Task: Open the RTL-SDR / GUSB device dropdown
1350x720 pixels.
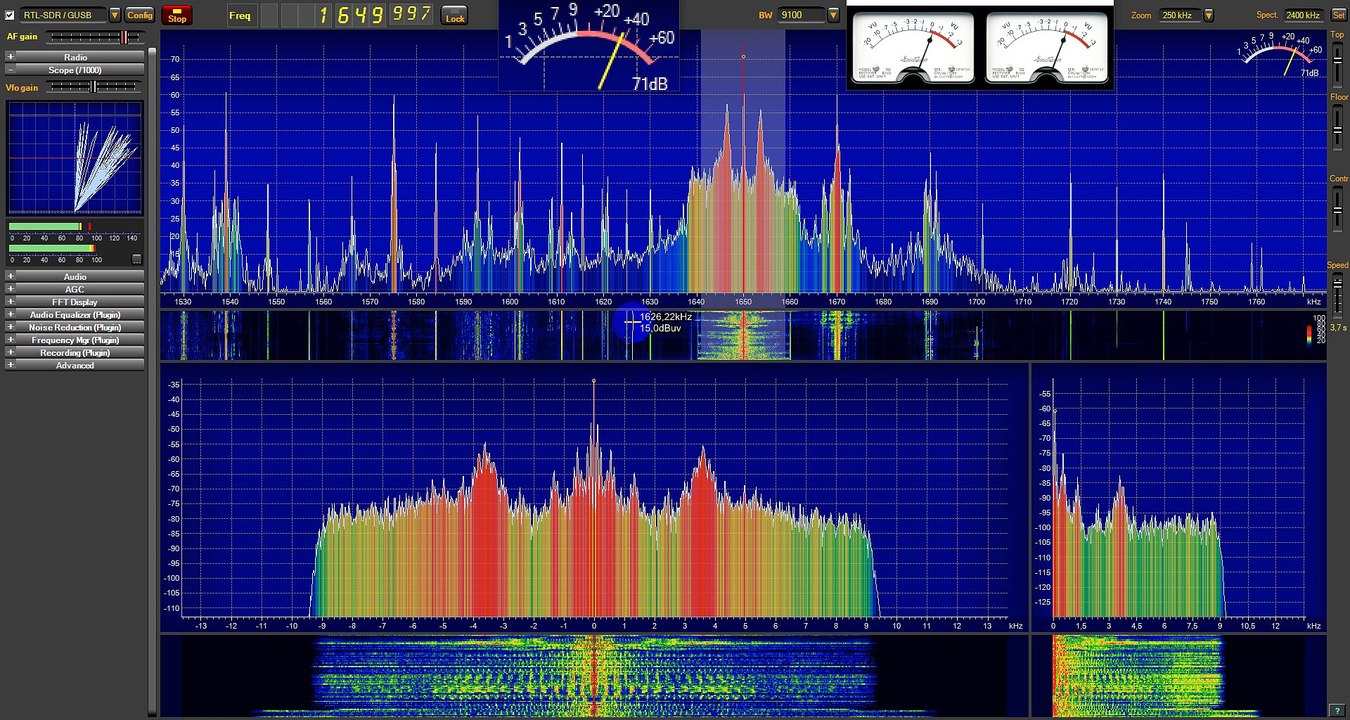Action: click(x=115, y=15)
